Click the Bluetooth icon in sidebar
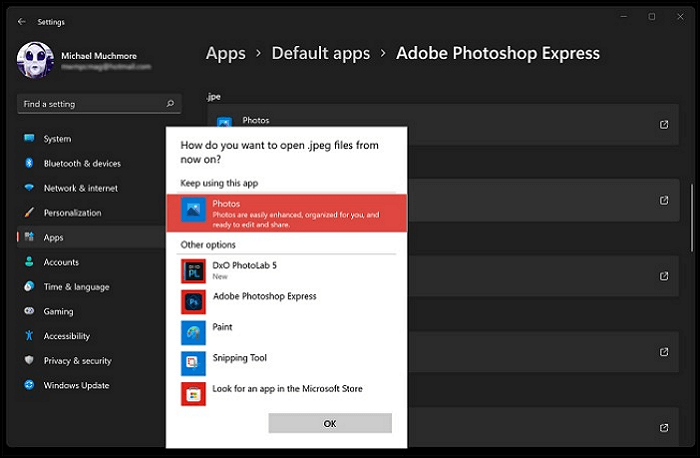This screenshot has width=700, height=458. 29,163
